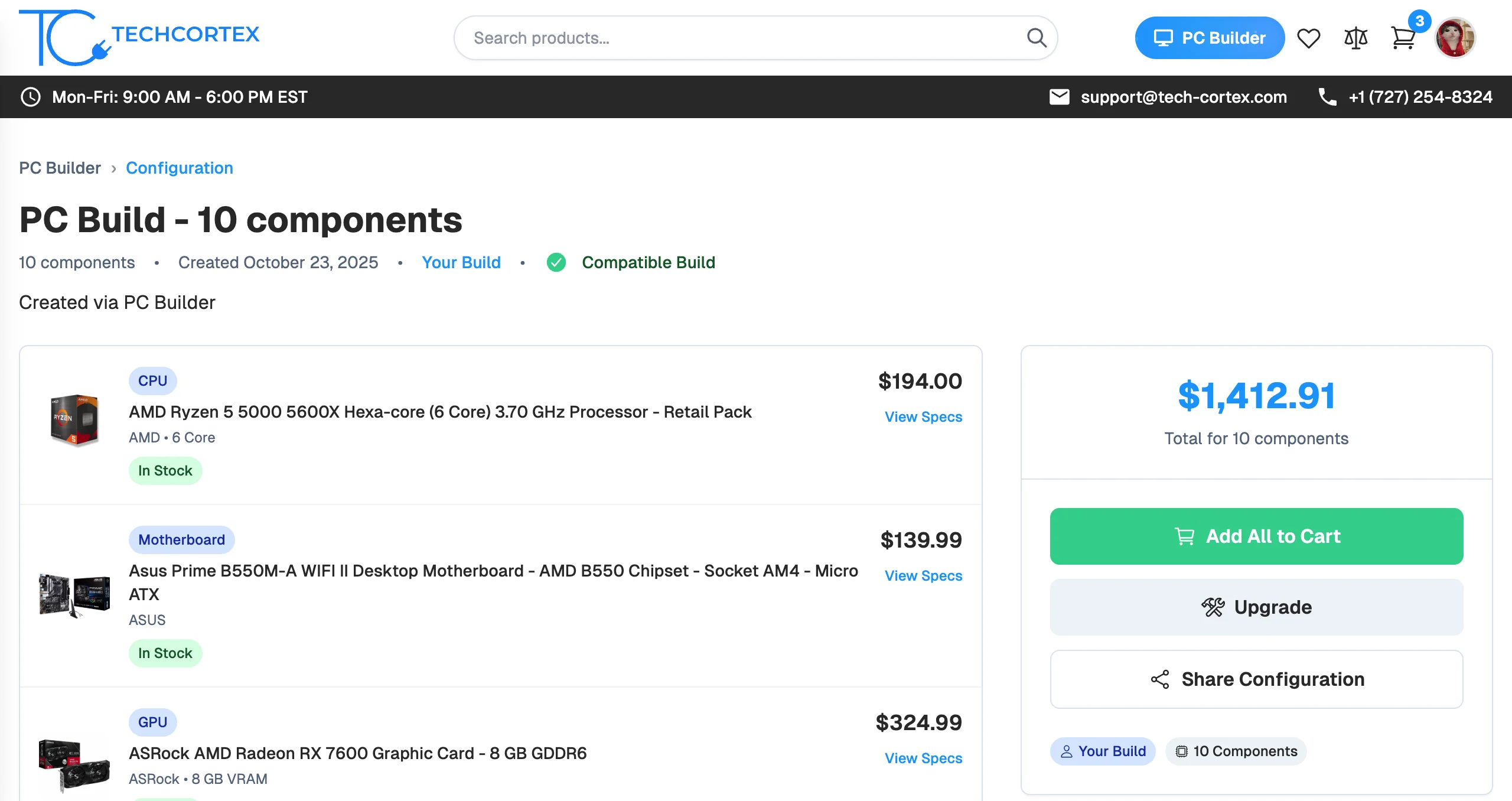Open the PC Builder button in header
1512x801 pixels.
coord(1210,38)
